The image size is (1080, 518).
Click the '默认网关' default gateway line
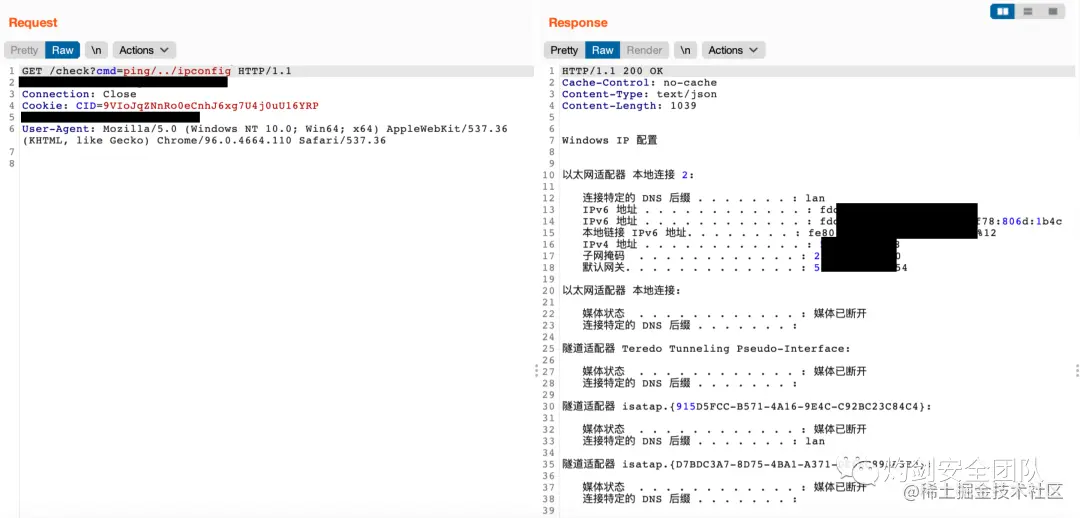(745, 268)
